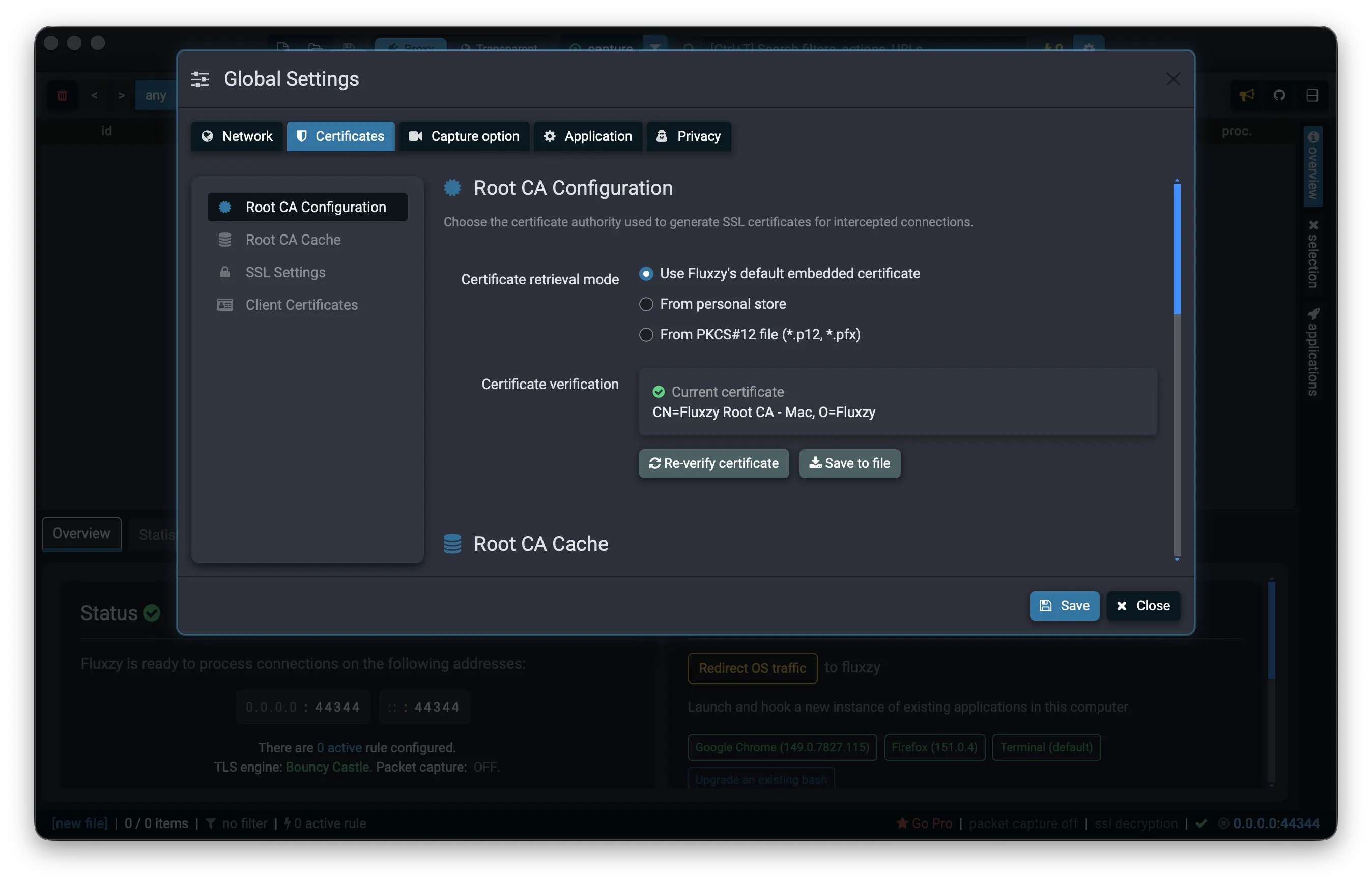Click Save to file button

(x=849, y=463)
